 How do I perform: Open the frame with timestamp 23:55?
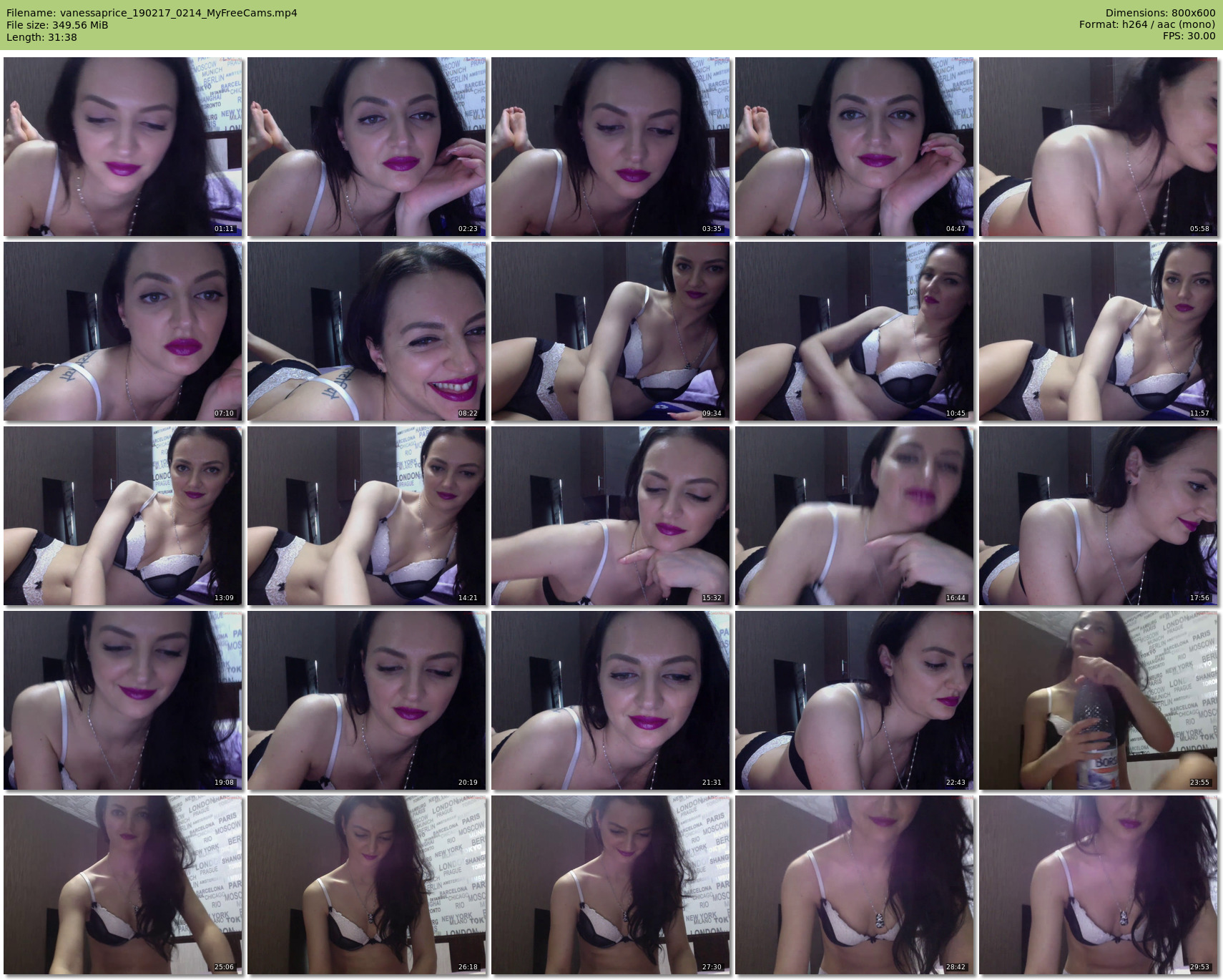[x=1099, y=700]
